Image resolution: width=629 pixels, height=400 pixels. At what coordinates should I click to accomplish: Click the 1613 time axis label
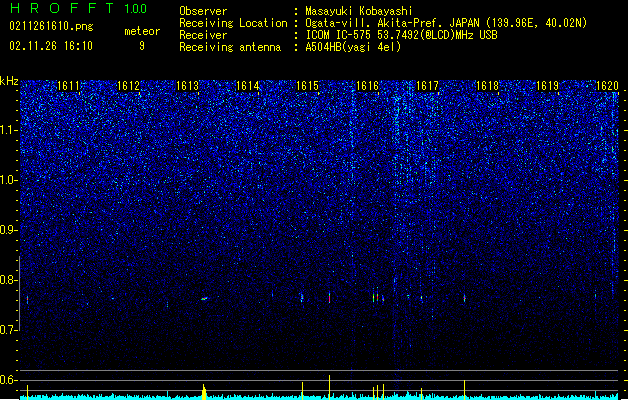point(188,85)
